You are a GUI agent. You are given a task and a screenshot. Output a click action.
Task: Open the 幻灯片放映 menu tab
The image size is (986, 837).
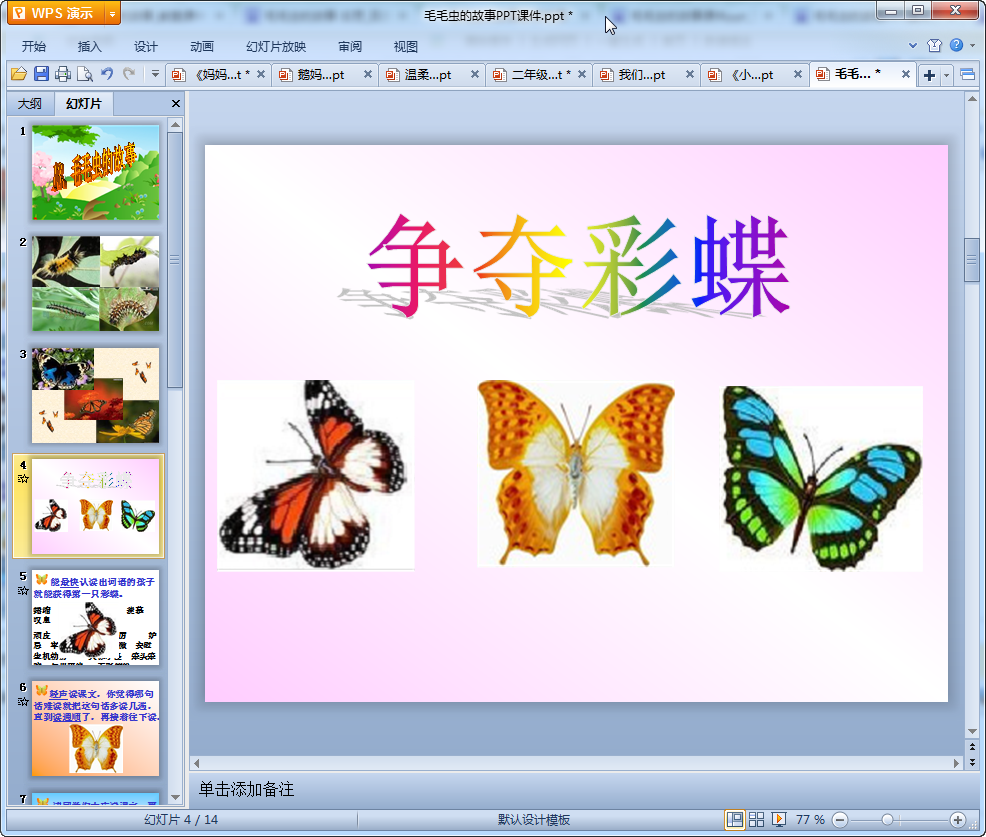276,47
